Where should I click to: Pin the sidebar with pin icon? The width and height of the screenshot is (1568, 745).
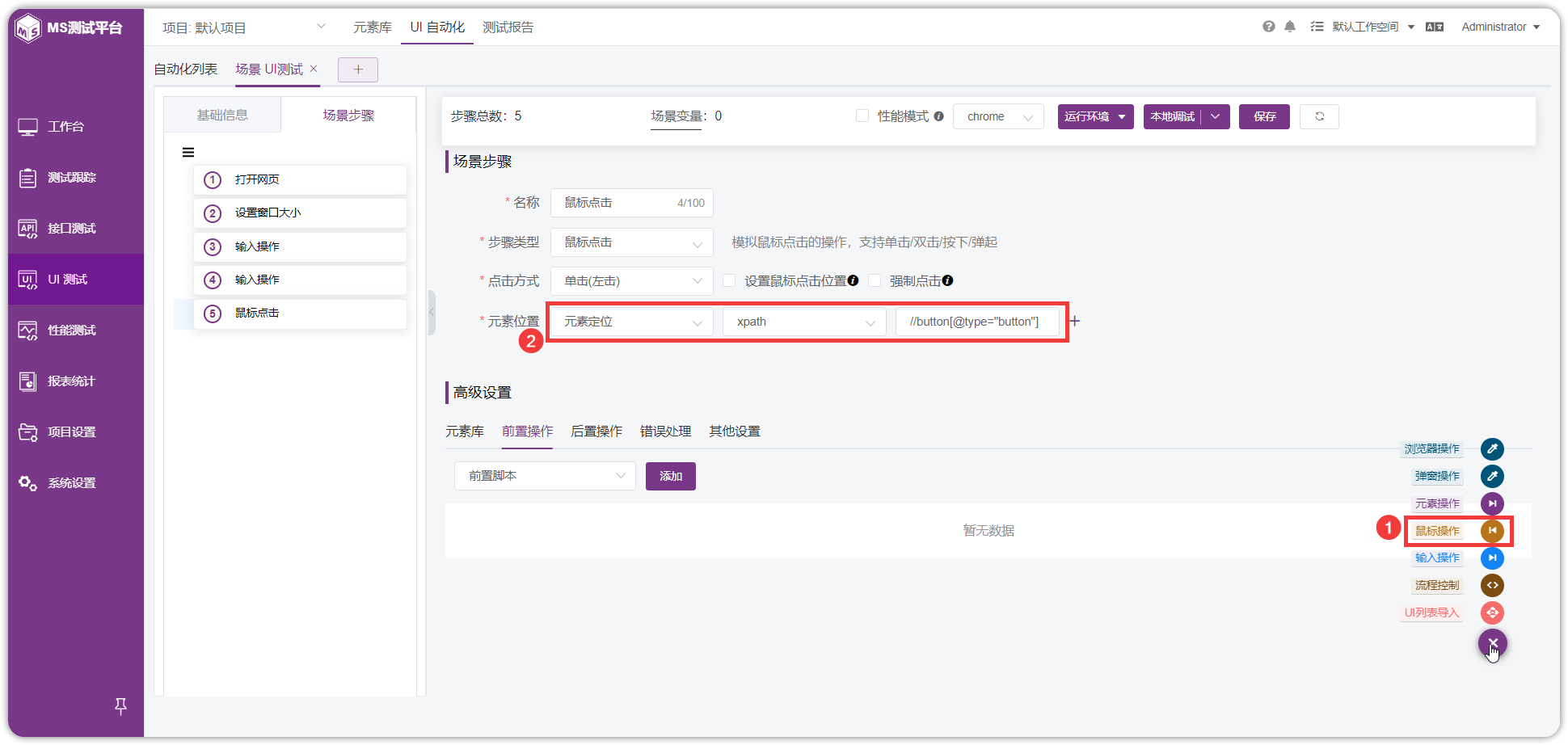pos(120,706)
